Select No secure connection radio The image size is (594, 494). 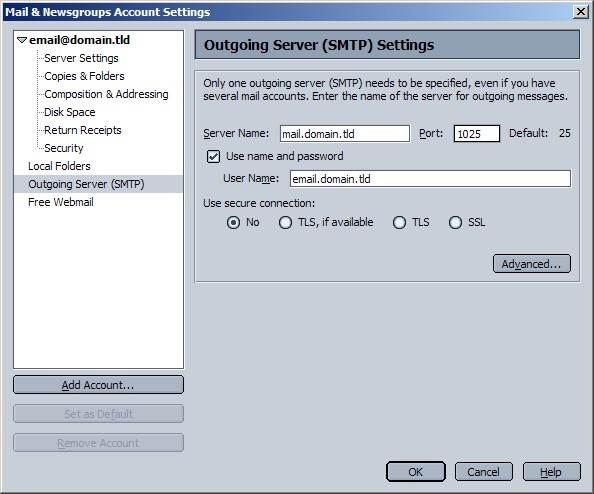[233, 222]
